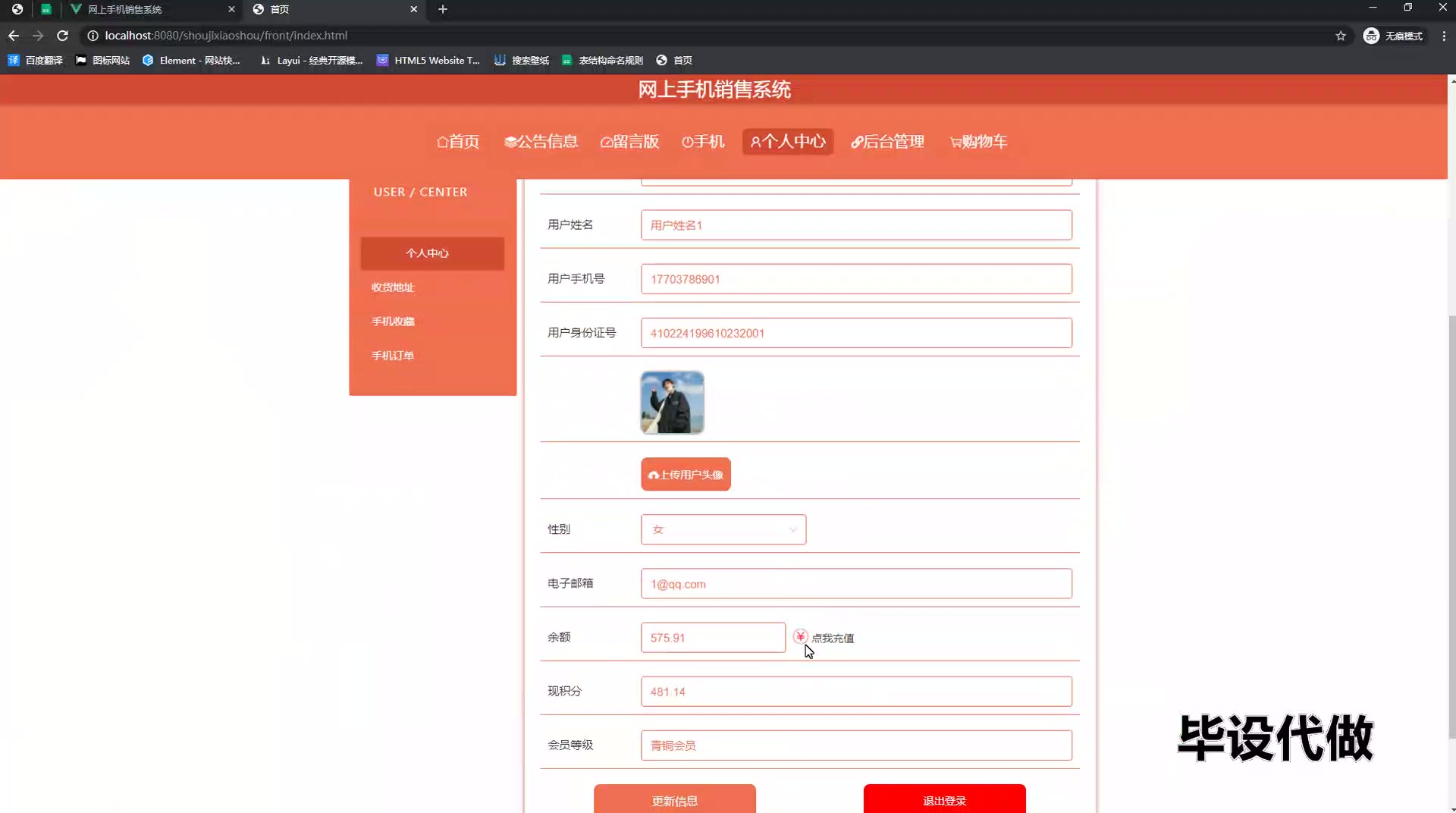
Task: Bookmark page with the star icon
Action: click(1341, 36)
